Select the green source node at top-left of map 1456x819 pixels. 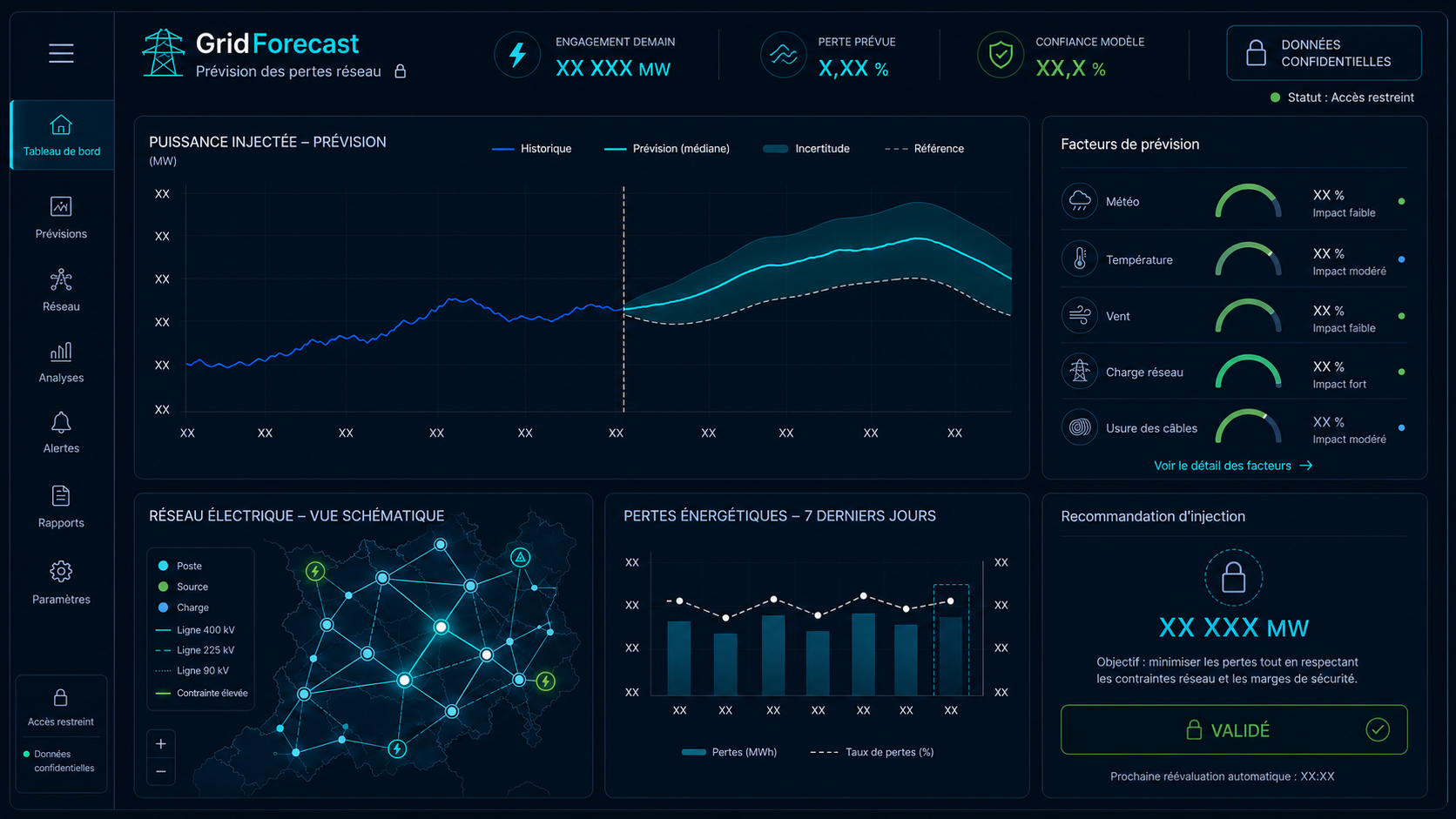315,571
